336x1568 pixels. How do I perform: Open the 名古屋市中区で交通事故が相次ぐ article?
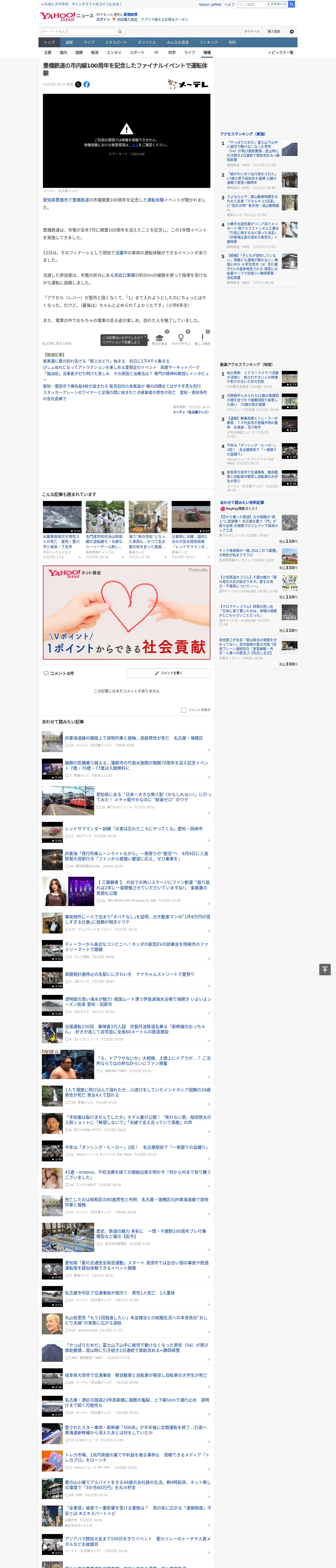pyautogui.click(x=120, y=1292)
